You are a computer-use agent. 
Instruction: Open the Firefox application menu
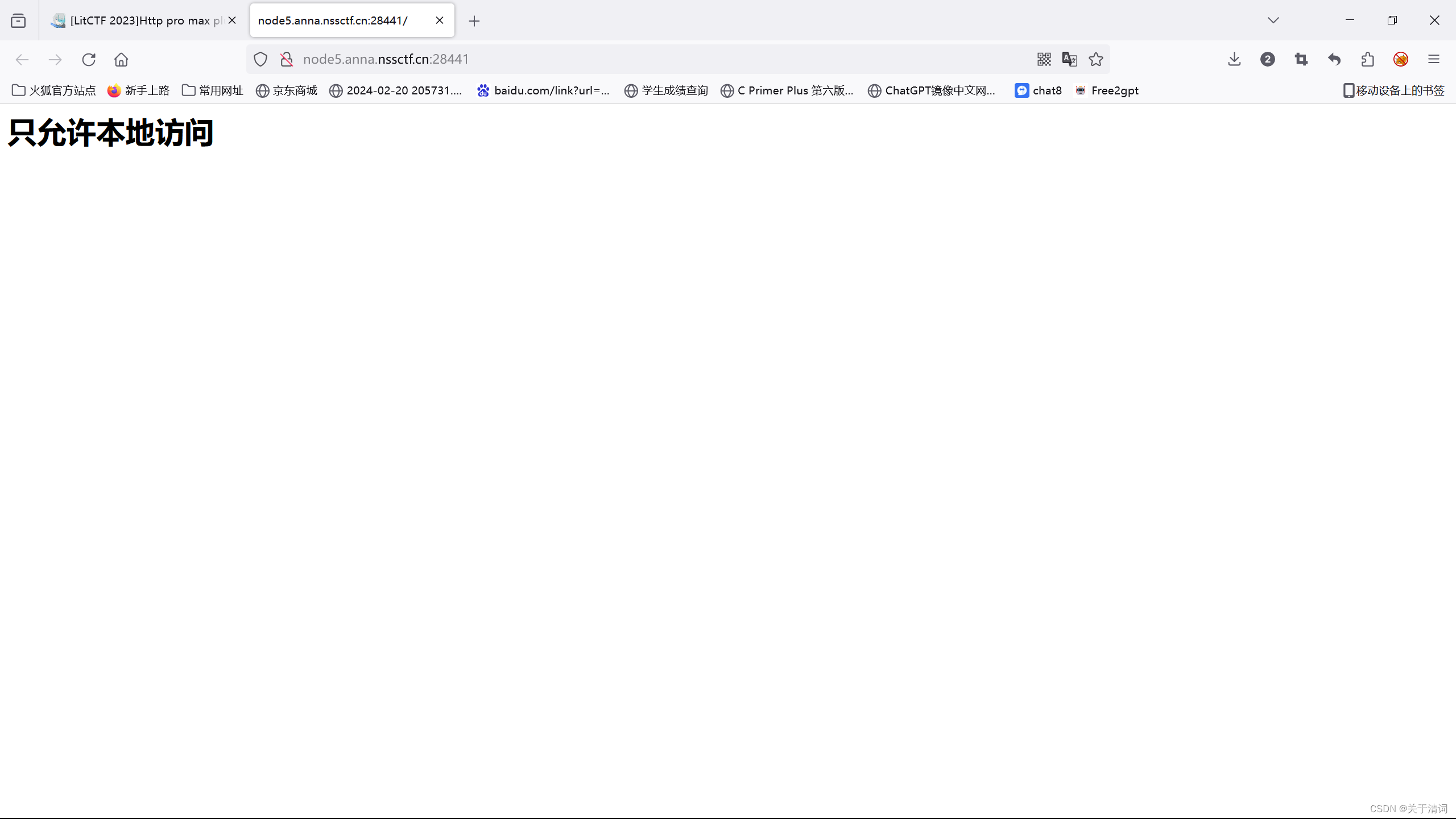click(x=1434, y=59)
